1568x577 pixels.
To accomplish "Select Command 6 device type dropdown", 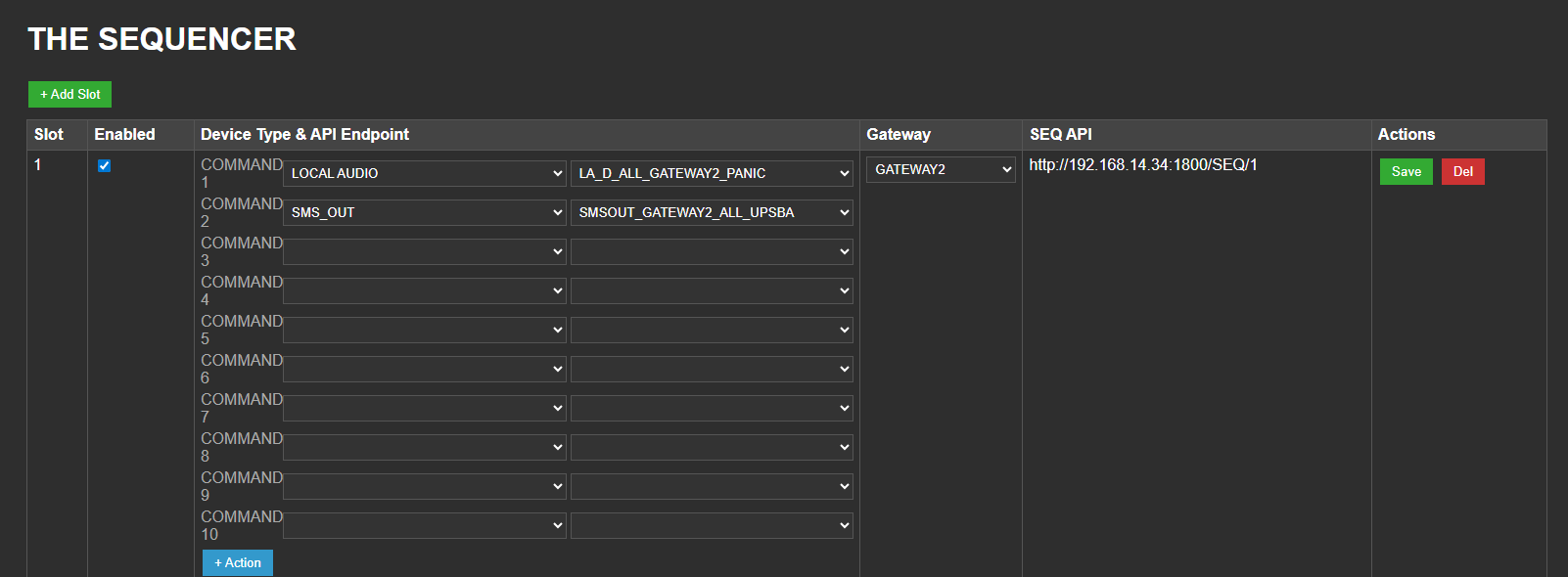I will tap(424, 369).
